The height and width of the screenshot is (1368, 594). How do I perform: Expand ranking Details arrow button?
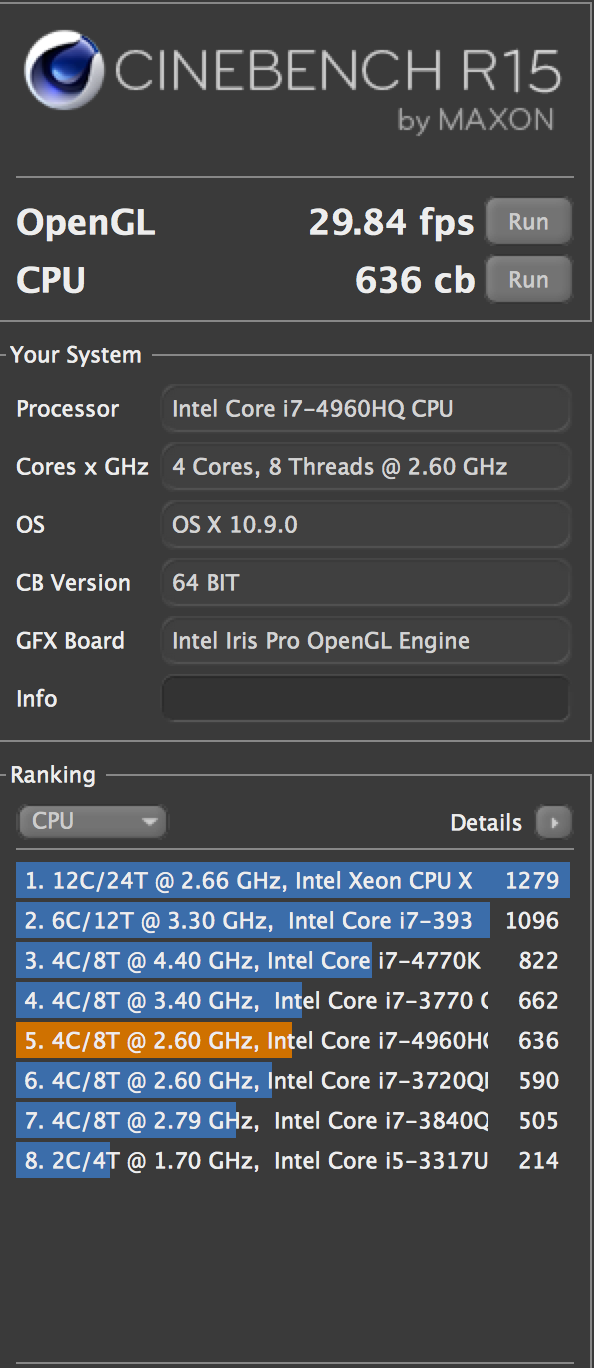tap(553, 822)
